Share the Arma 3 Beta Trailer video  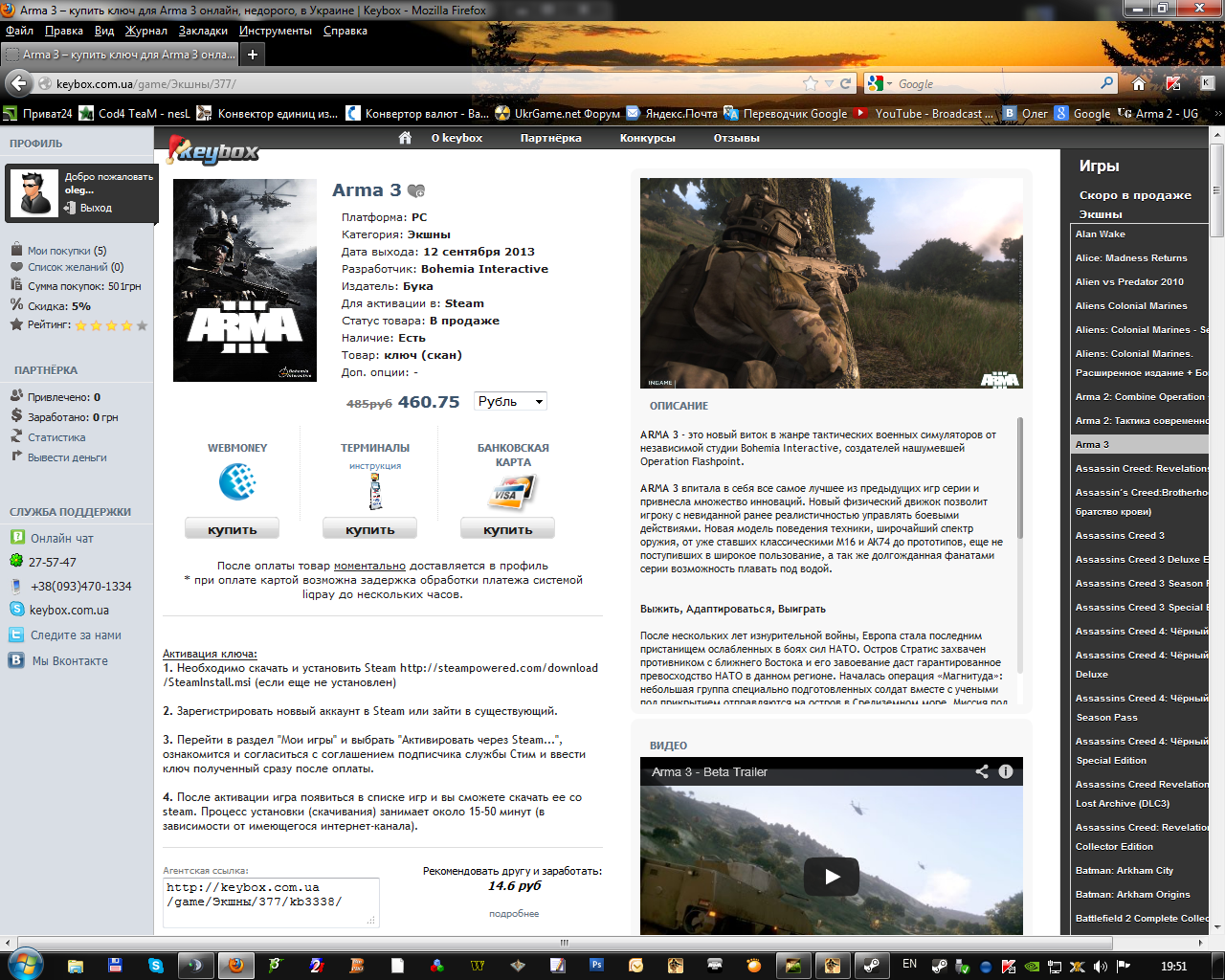(982, 771)
